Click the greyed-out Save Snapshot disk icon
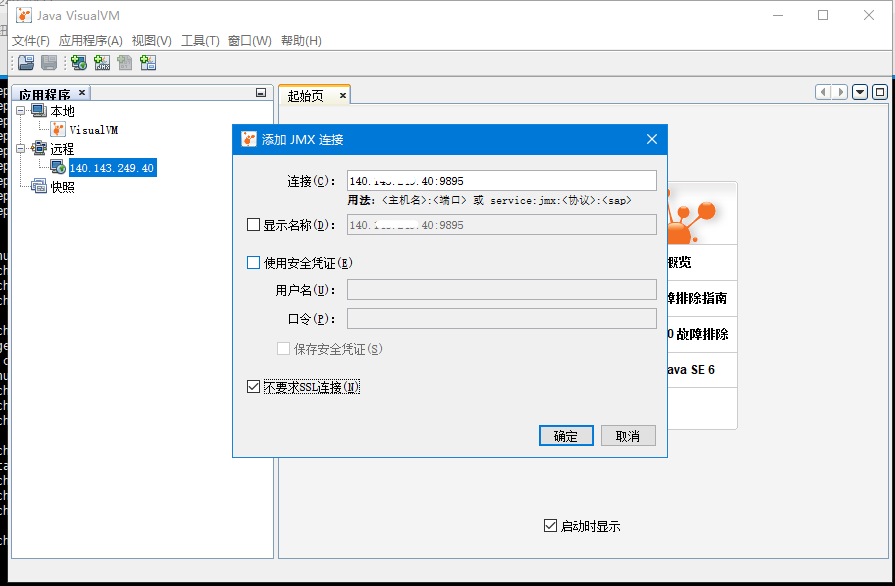The height and width of the screenshot is (586, 895). coord(49,63)
